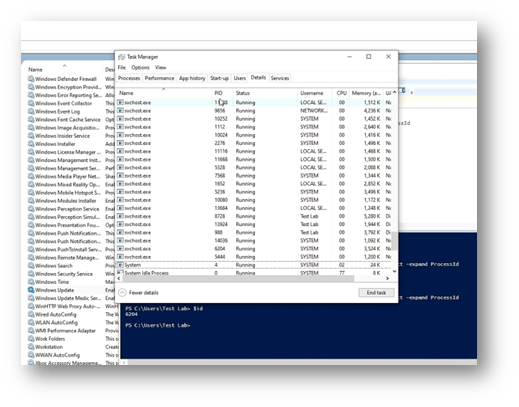Switch to the Processes tab
Image resolution: width=519 pixels, height=407 pixels.
129,78
